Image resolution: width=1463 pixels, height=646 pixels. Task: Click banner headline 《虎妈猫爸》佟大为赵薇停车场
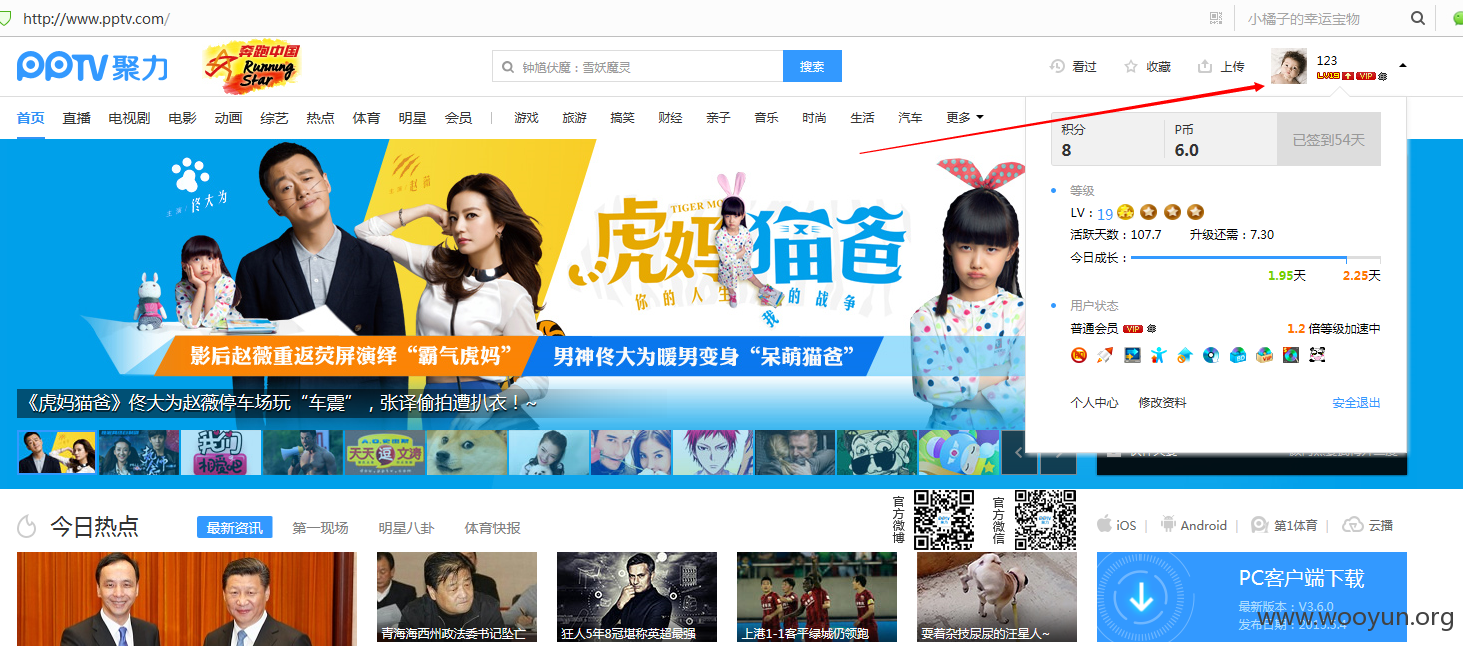[x=279, y=403]
